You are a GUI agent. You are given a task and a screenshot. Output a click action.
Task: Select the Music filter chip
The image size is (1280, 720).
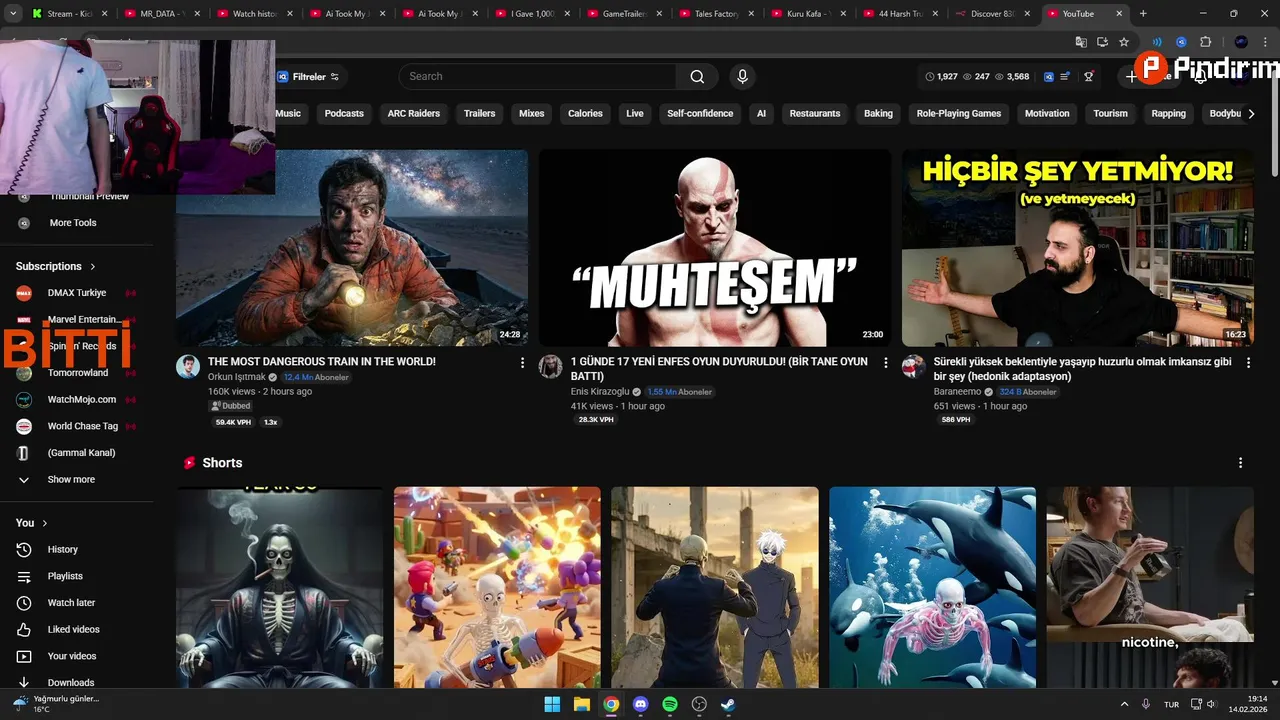click(x=288, y=114)
